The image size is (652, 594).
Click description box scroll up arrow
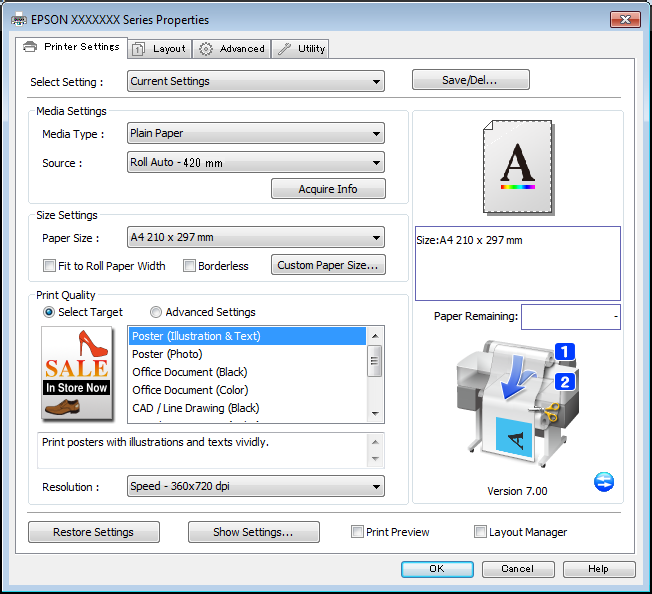[375, 442]
